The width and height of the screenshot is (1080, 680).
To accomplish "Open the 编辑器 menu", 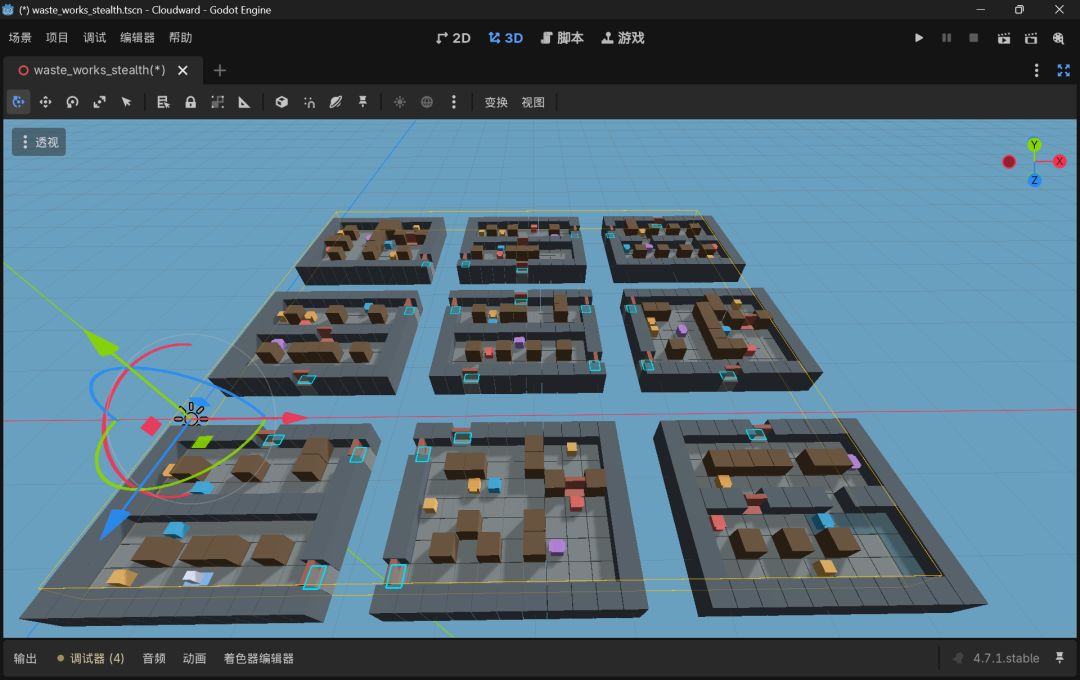I will coord(137,38).
